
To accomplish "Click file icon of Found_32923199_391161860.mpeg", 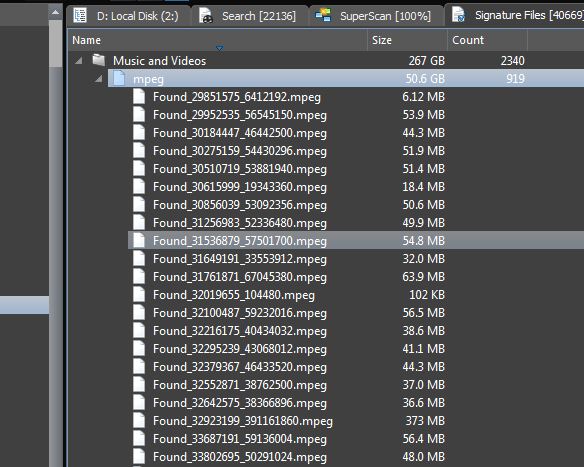I will coord(139,420).
